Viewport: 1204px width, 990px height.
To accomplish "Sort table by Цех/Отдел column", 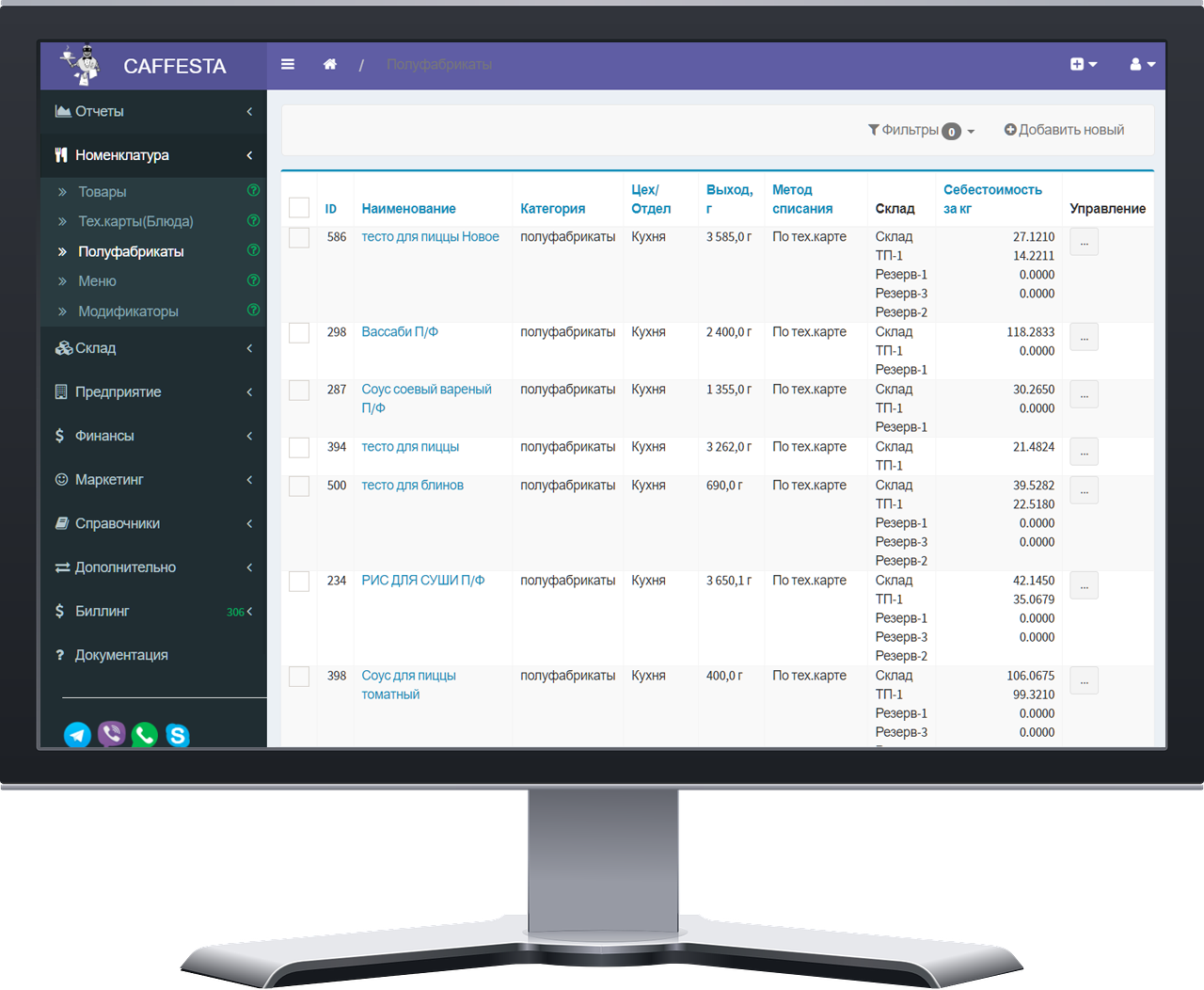I will 651,200.
